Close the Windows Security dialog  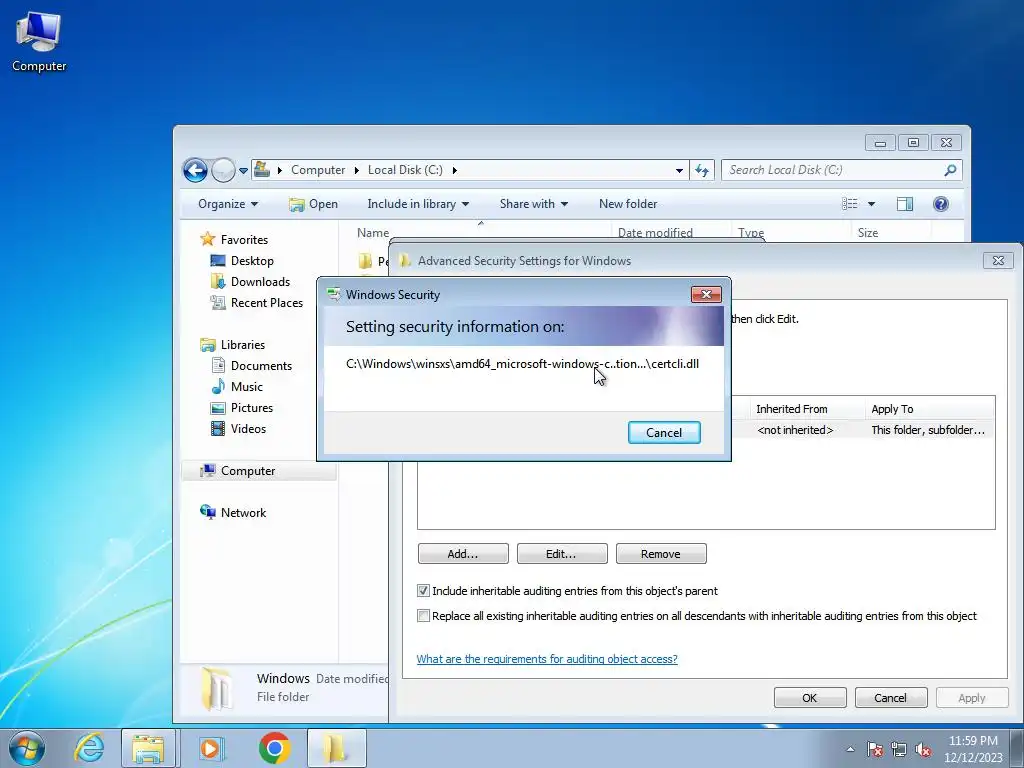[706, 295]
